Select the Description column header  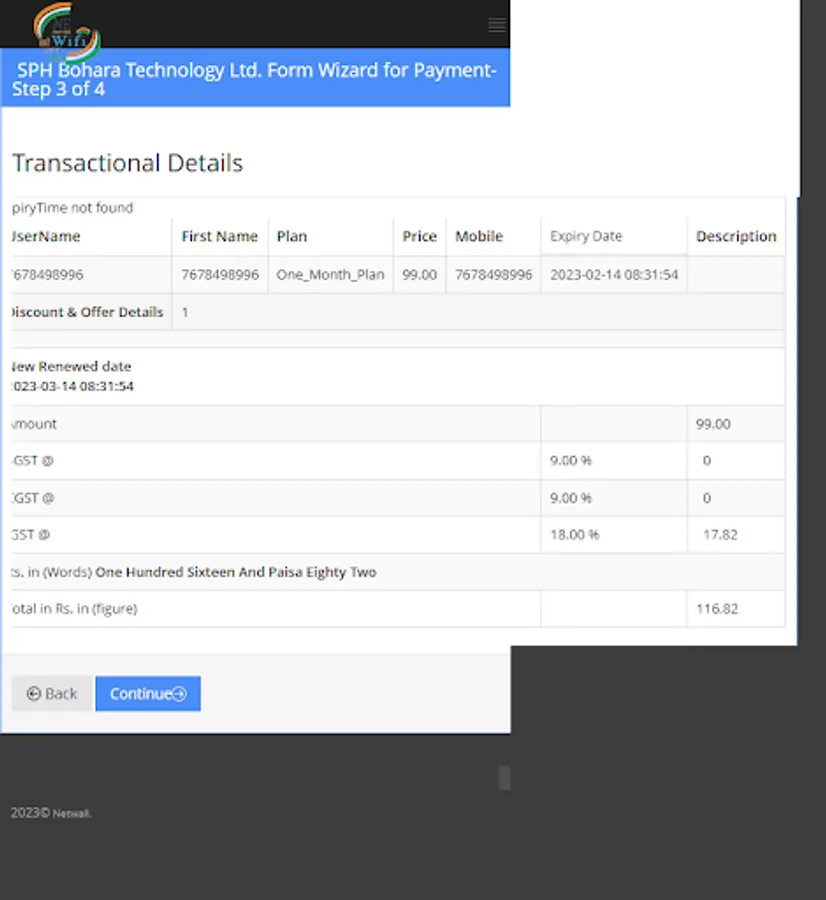(736, 236)
